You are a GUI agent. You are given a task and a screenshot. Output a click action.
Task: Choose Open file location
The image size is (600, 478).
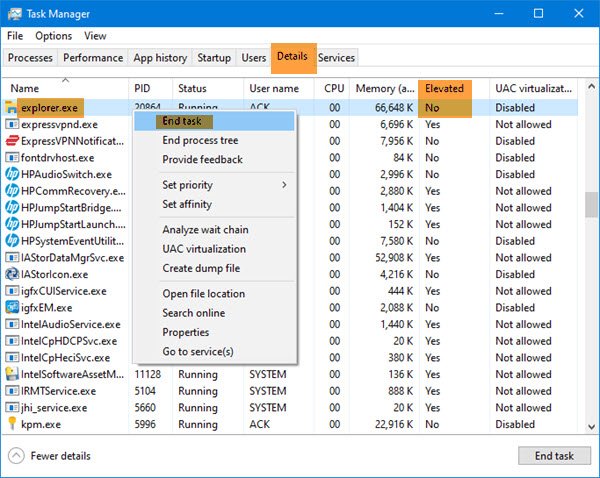tap(214, 294)
